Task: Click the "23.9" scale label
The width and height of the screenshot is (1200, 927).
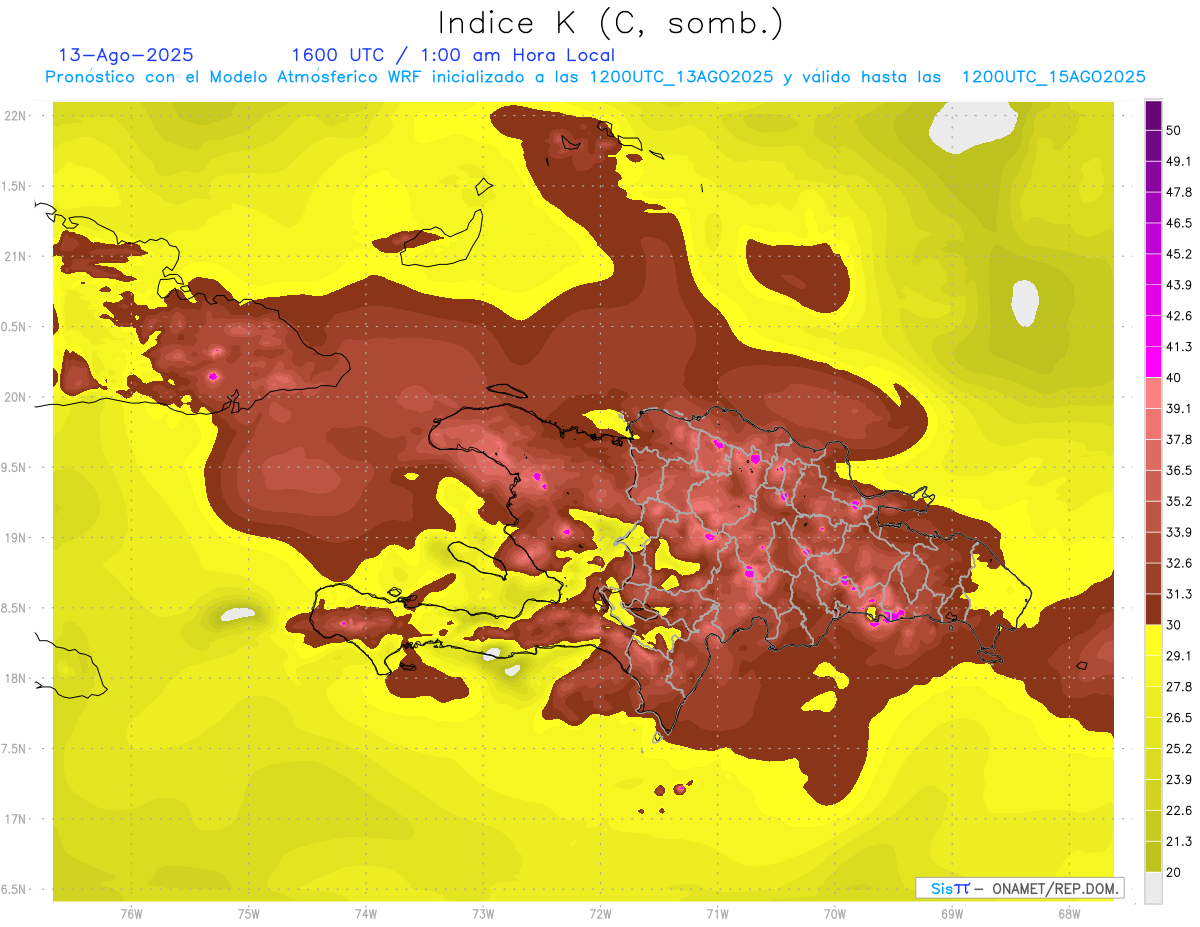Action: 1178,780
